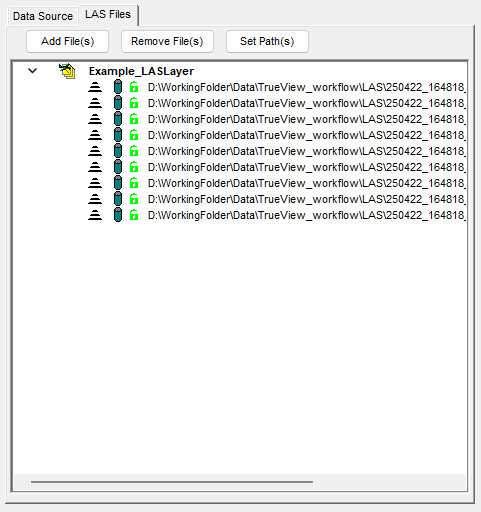Viewport: 481px width, 512px height.
Task: Click the teal cylinder icon in the fifth LAS file row
Action: pyautogui.click(x=118, y=151)
